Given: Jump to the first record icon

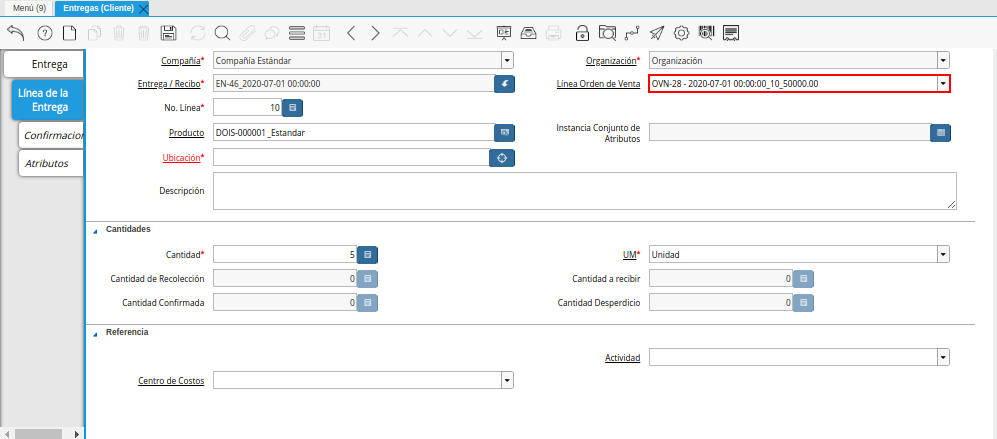Looking at the screenshot, I should pos(400,33).
